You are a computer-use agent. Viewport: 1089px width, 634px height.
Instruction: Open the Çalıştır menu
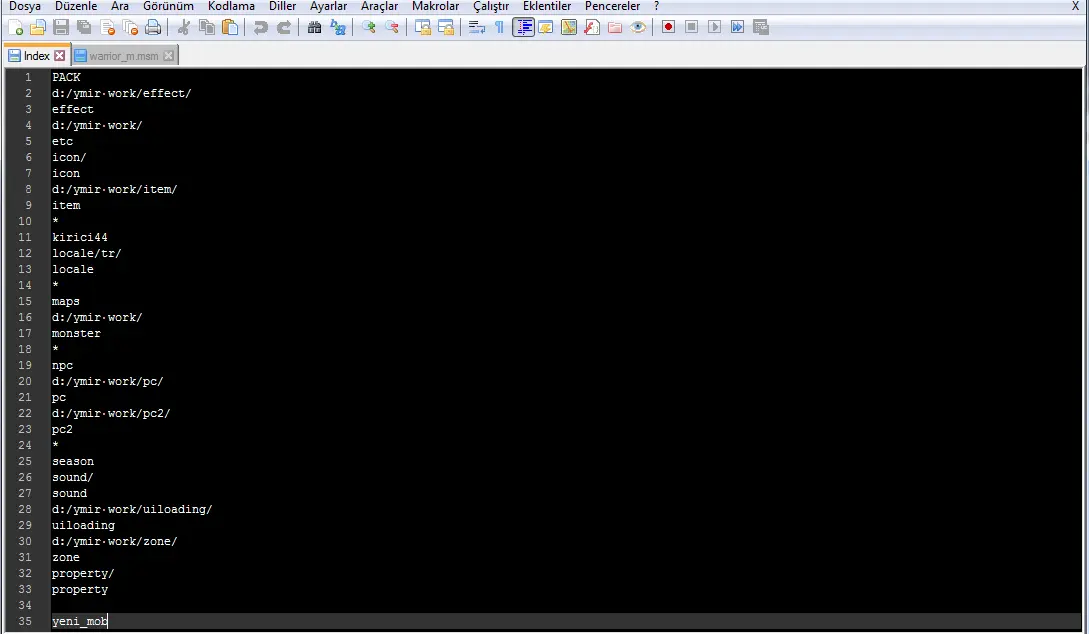coord(491,6)
